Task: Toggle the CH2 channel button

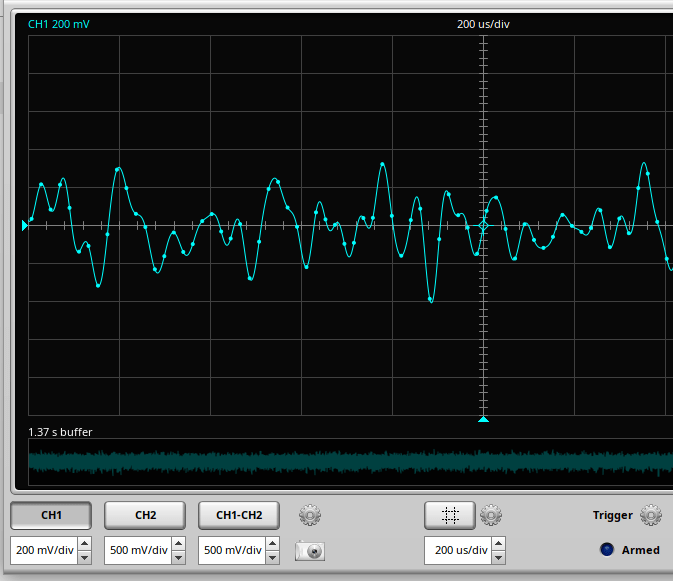Action: point(145,515)
